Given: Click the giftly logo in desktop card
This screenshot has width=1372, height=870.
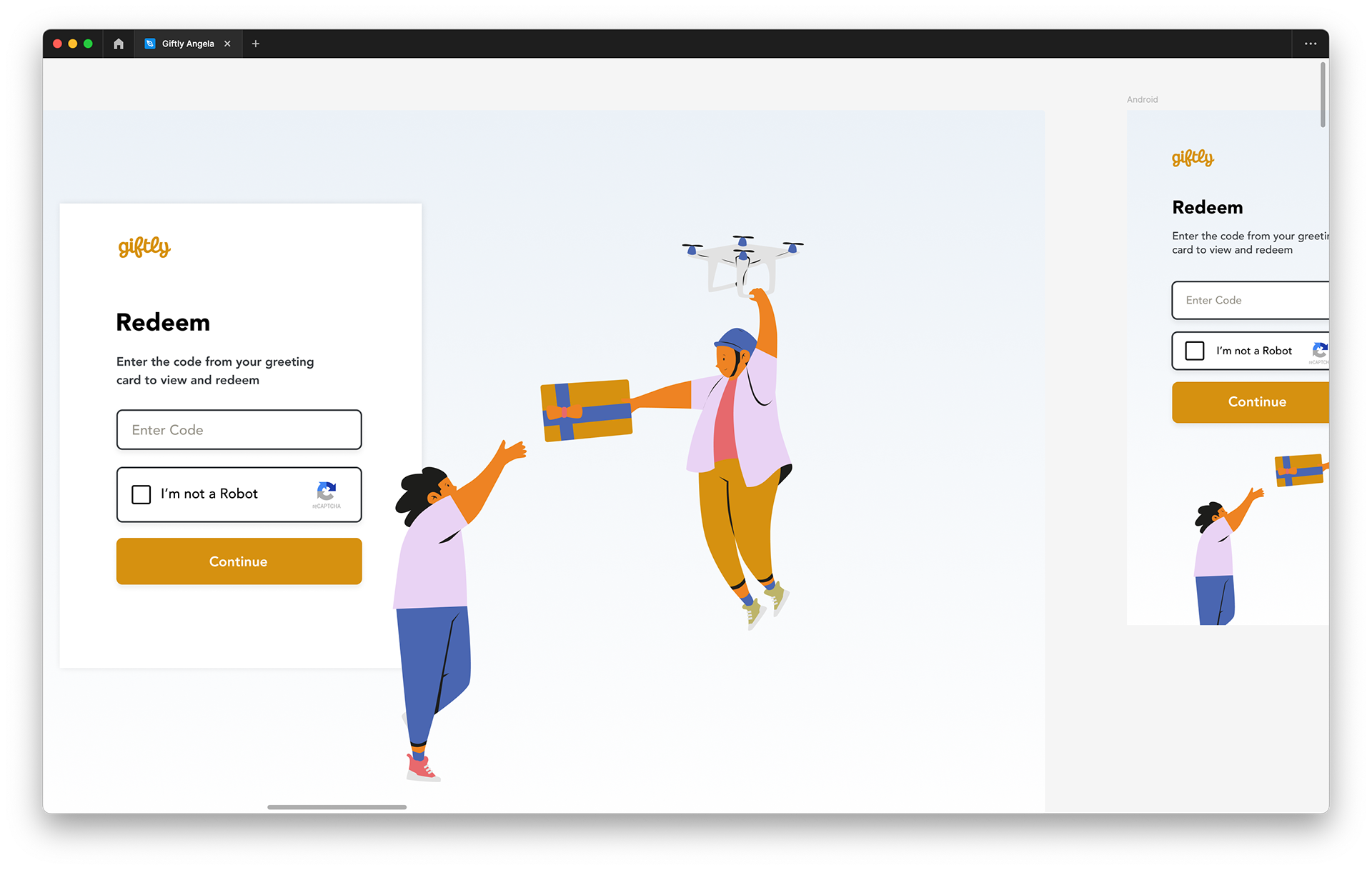Looking at the screenshot, I should point(144,247).
